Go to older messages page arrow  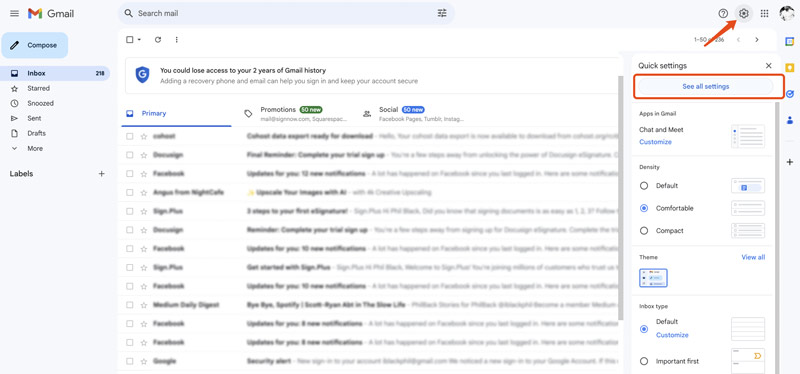[x=757, y=39]
